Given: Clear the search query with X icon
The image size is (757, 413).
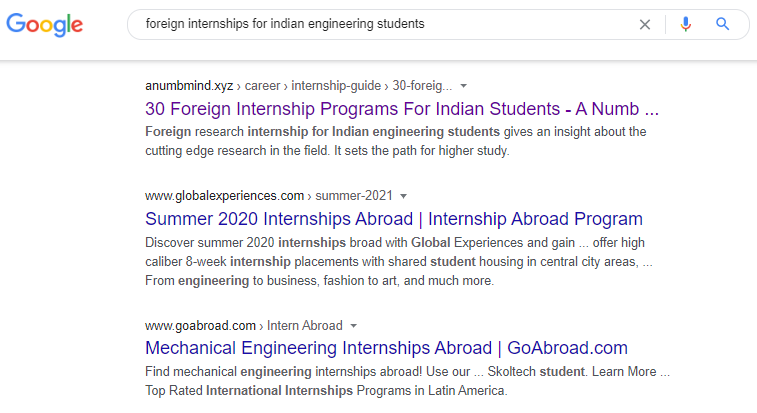Looking at the screenshot, I should pyautogui.click(x=645, y=24).
